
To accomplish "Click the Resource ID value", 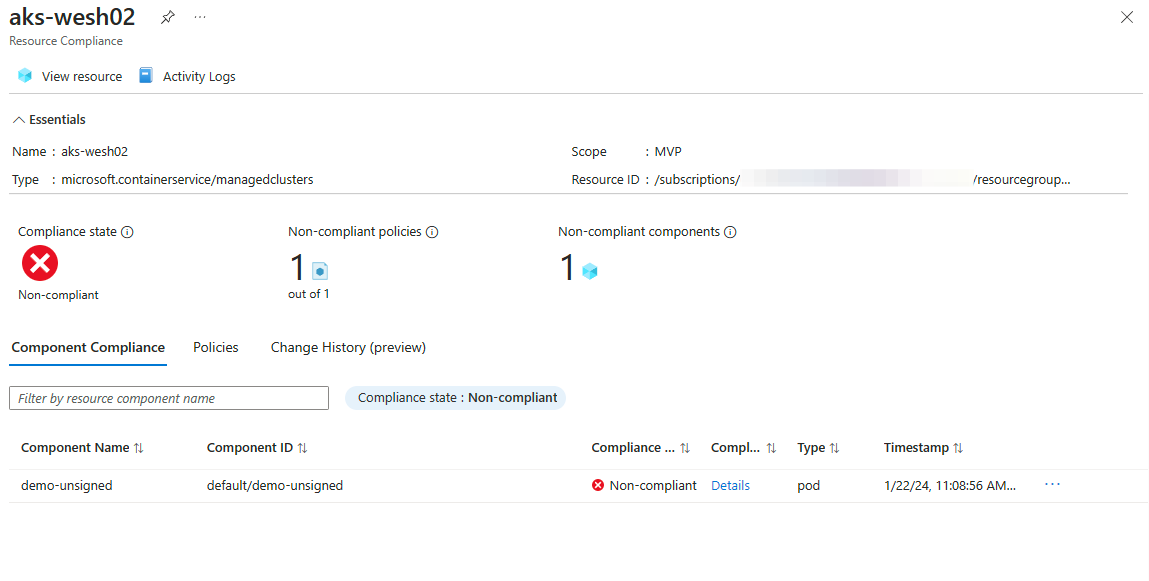I will 862,180.
